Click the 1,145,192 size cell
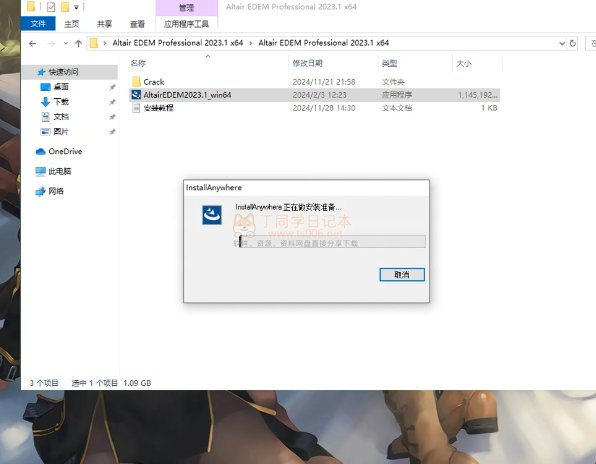The image size is (596, 464). pos(477,95)
